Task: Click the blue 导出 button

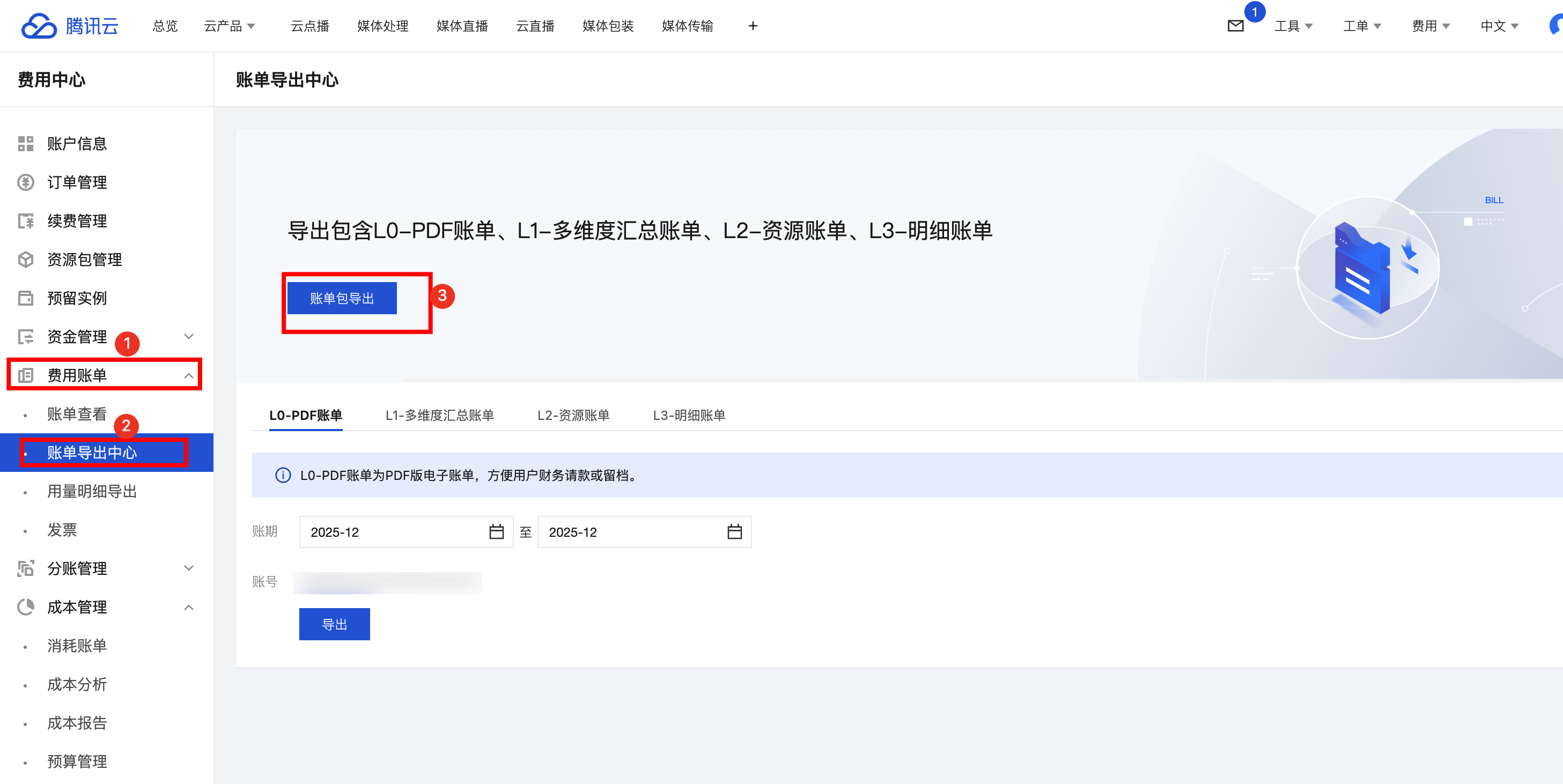Action: point(334,624)
